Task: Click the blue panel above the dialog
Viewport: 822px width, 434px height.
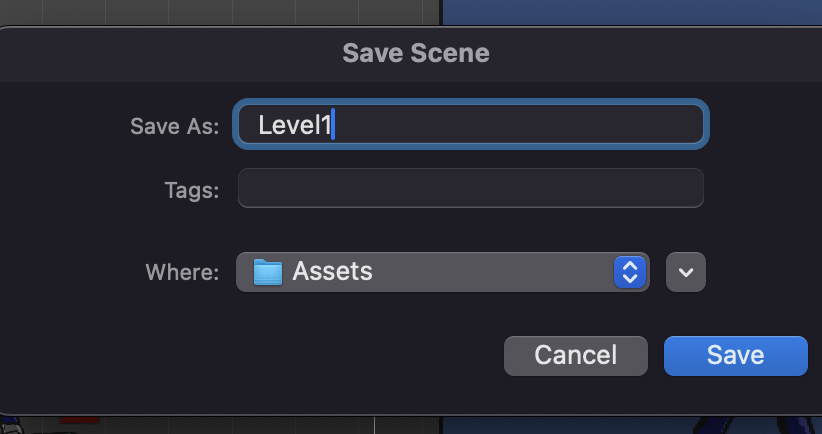Action: 630,12
